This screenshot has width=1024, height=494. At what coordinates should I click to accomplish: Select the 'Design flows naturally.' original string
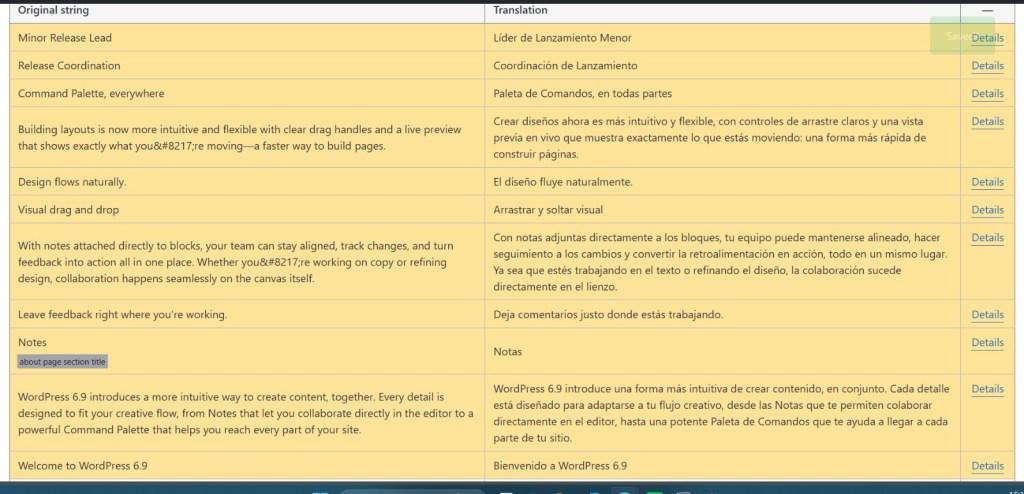[72, 182]
